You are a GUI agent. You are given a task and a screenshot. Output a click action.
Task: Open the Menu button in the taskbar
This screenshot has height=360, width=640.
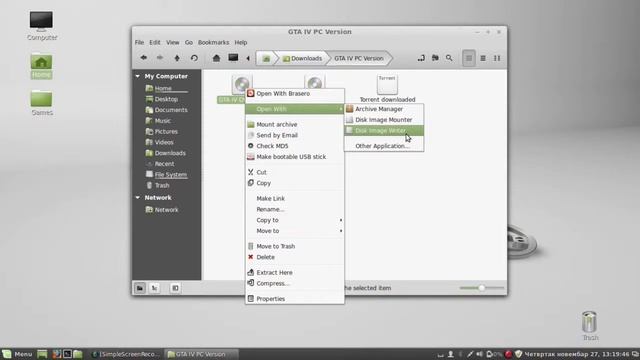(17, 354)
